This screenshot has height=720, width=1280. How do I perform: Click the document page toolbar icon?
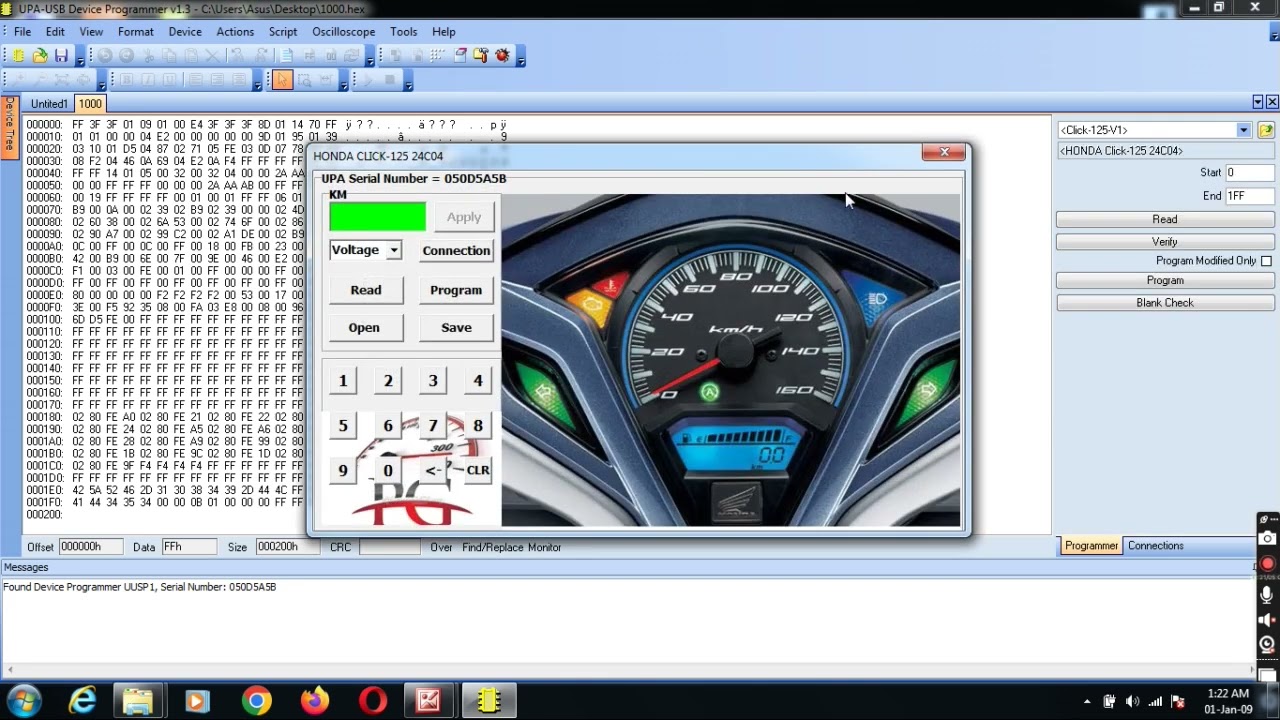pos(287,56)
